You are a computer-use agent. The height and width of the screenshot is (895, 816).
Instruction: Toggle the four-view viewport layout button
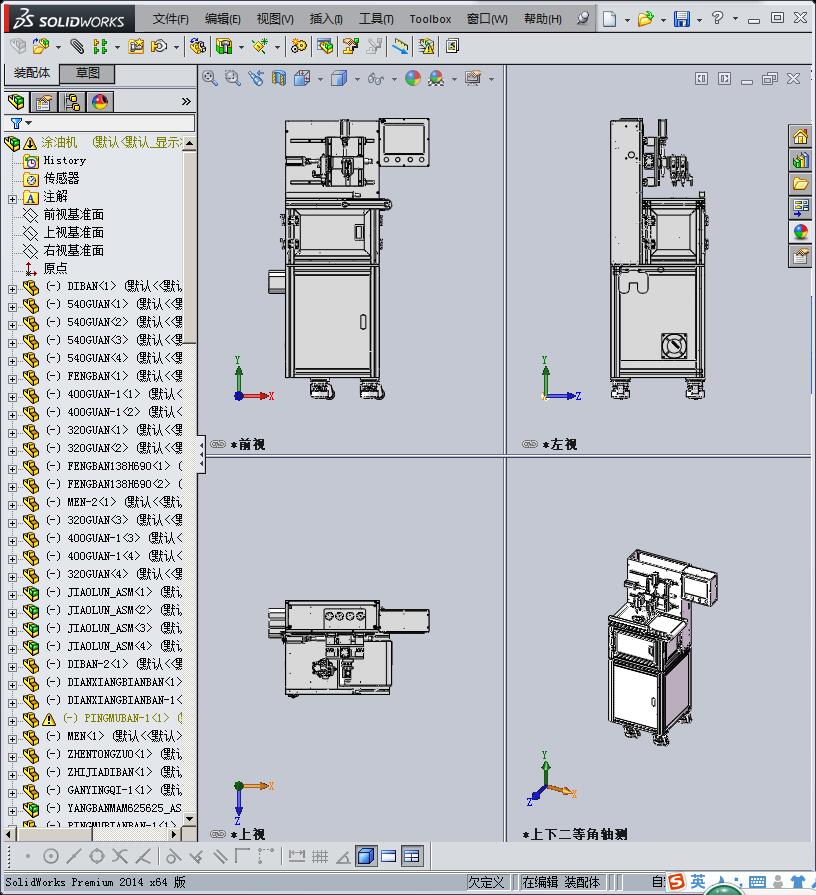(x=411, y=856)
